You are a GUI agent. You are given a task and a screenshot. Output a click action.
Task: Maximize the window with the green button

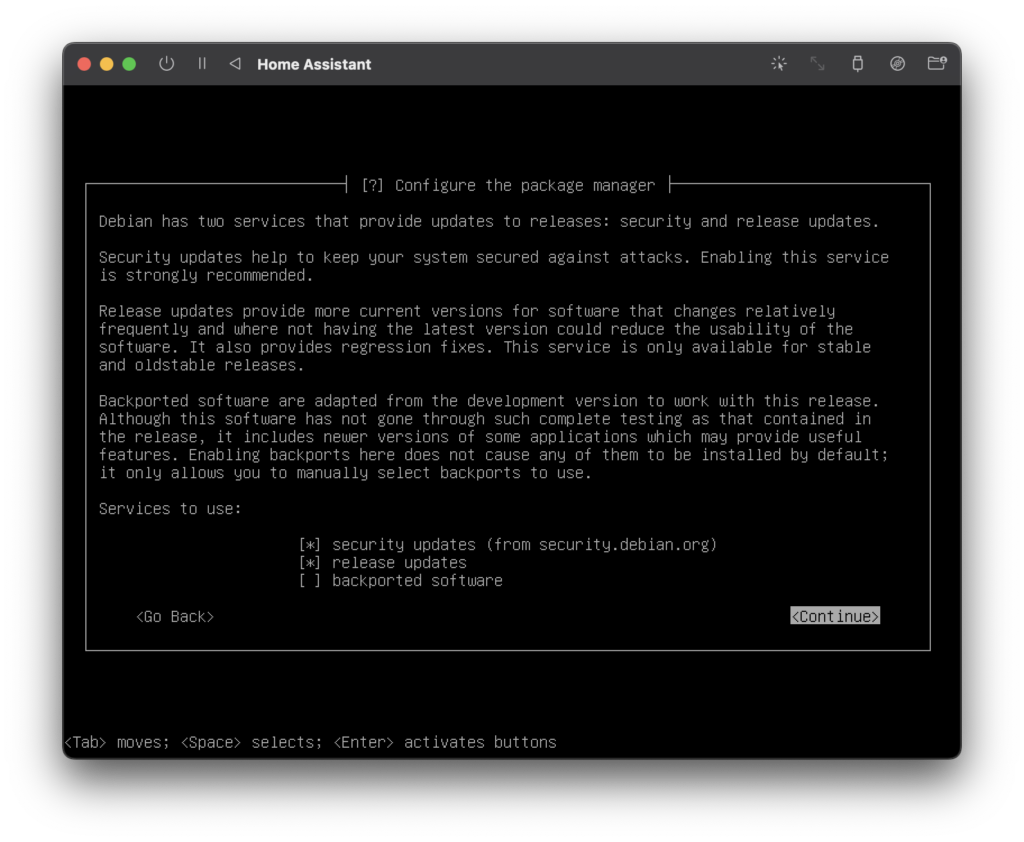point(129,64)
